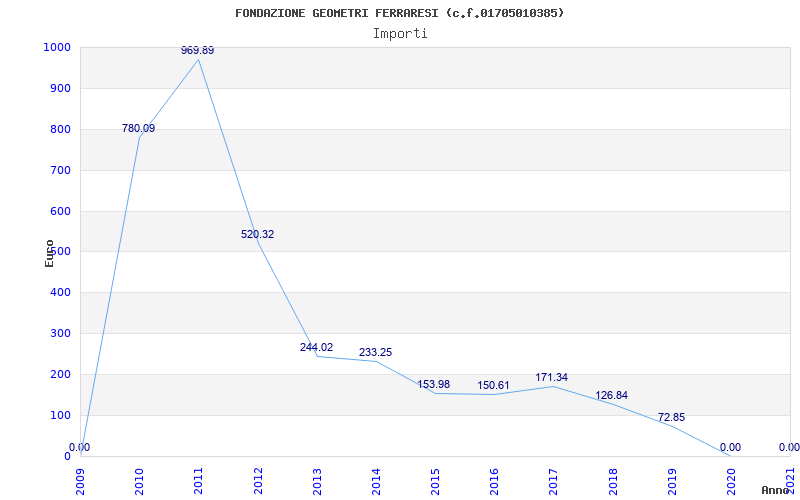Select the 520.32 data label

click(x=257, y=234)
